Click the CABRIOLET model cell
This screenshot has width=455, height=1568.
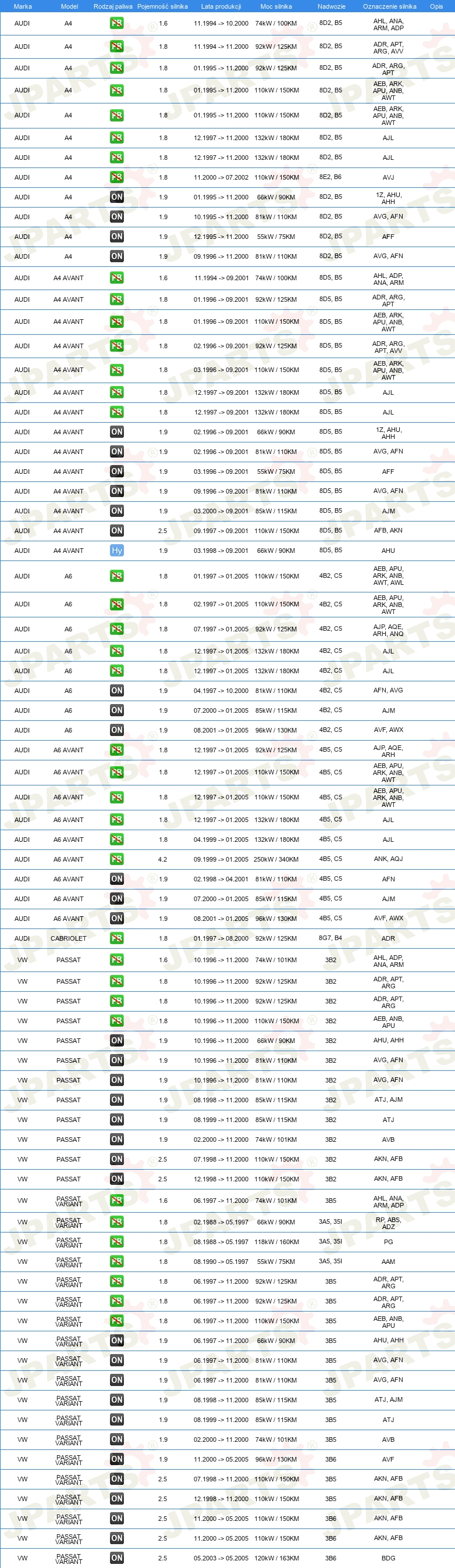[x=68, y=938]
